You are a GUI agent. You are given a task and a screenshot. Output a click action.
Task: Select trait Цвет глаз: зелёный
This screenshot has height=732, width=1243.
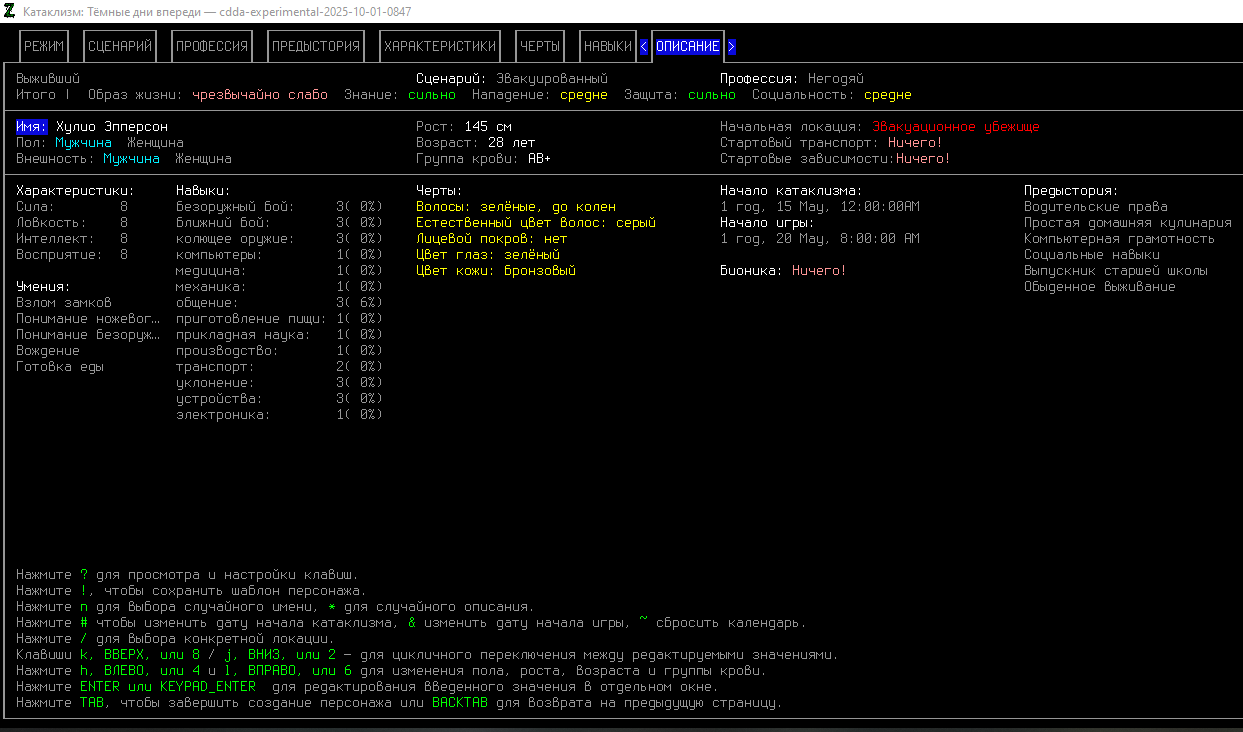(x=488, y=255)
